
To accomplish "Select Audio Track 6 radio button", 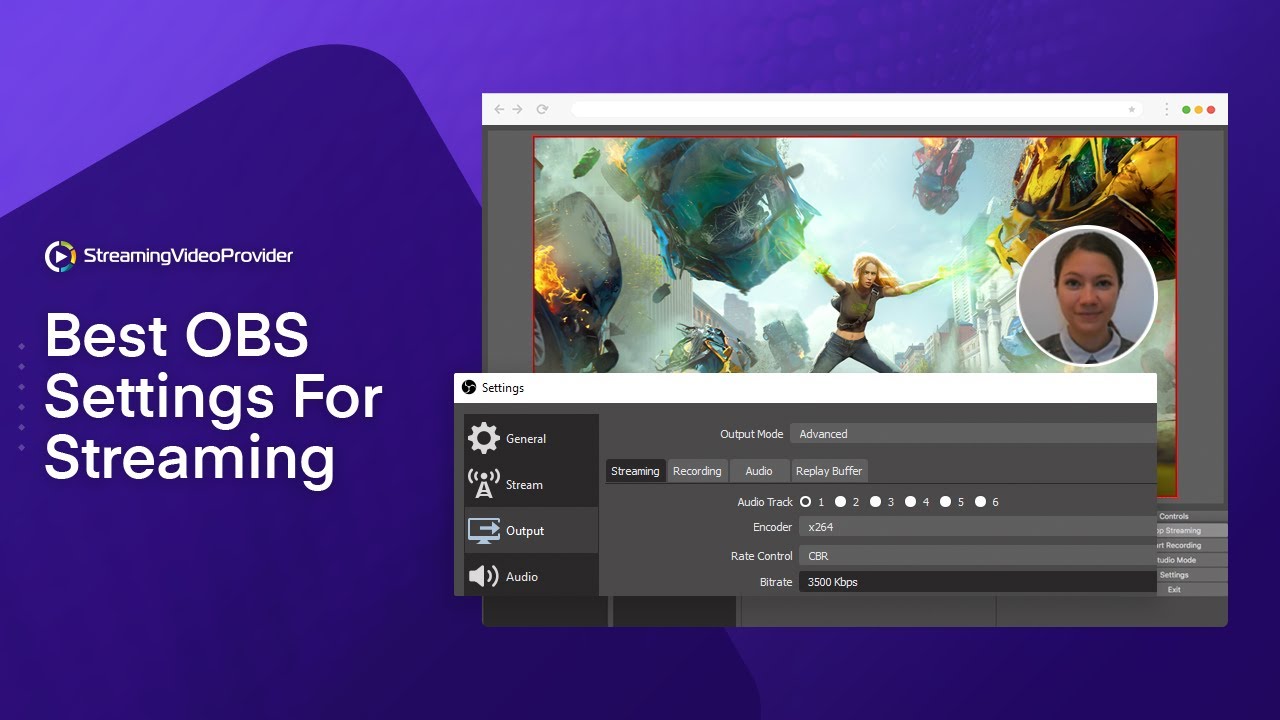I will tap(981, 502).
